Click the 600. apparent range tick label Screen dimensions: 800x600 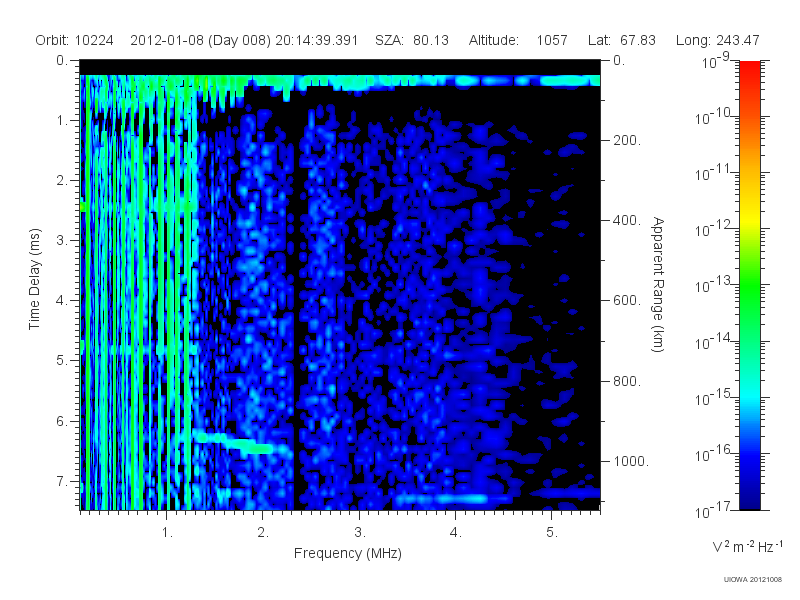point(627,301)
